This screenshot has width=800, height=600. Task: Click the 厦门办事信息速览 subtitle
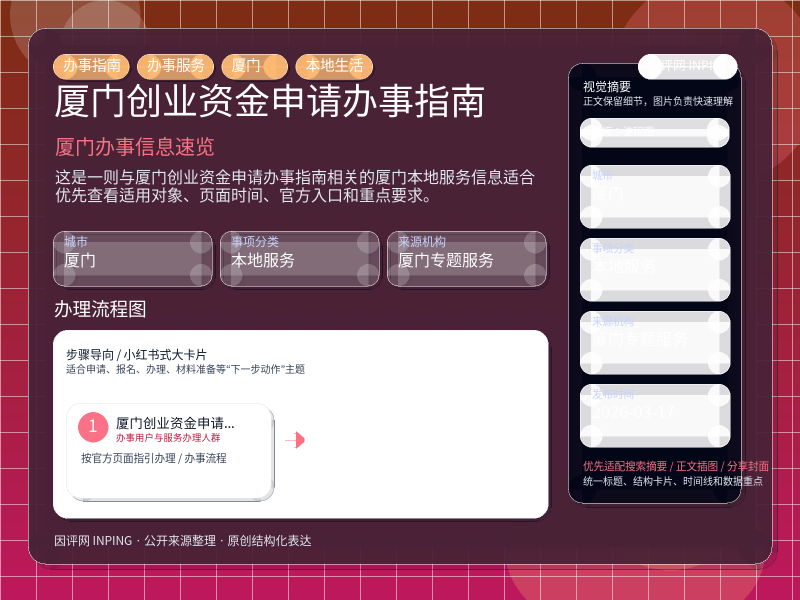pyautogui.click(x=135, y=147)
